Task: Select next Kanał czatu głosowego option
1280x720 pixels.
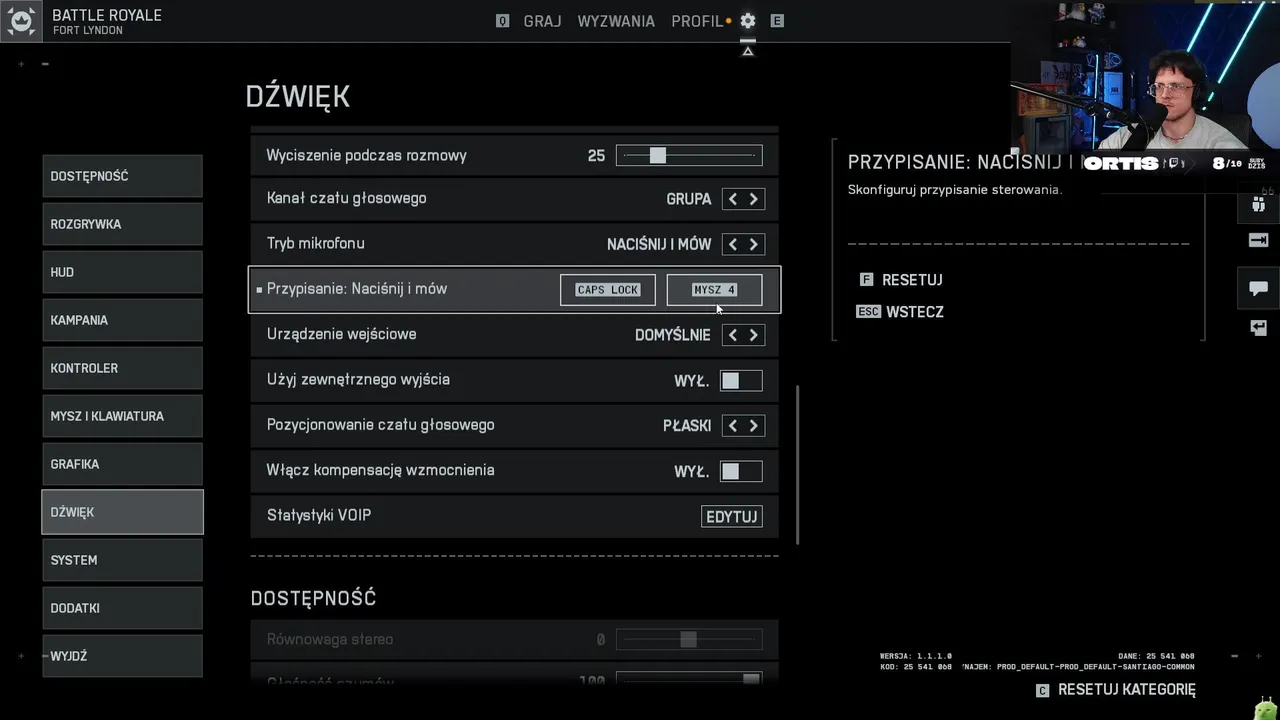Action: point(754,199)
